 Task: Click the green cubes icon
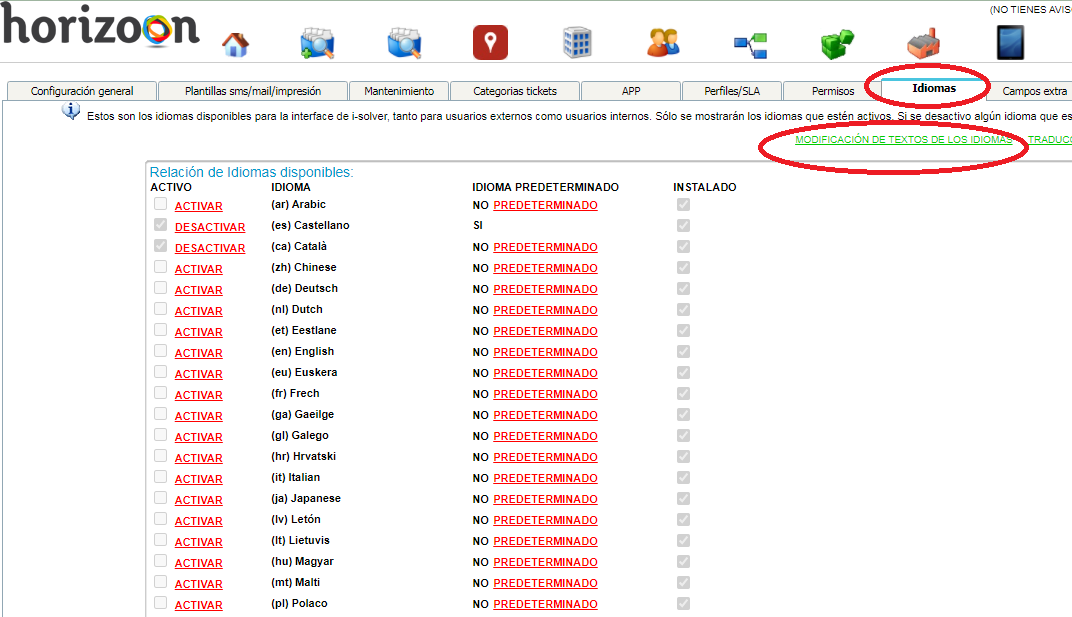pos(836,43)
